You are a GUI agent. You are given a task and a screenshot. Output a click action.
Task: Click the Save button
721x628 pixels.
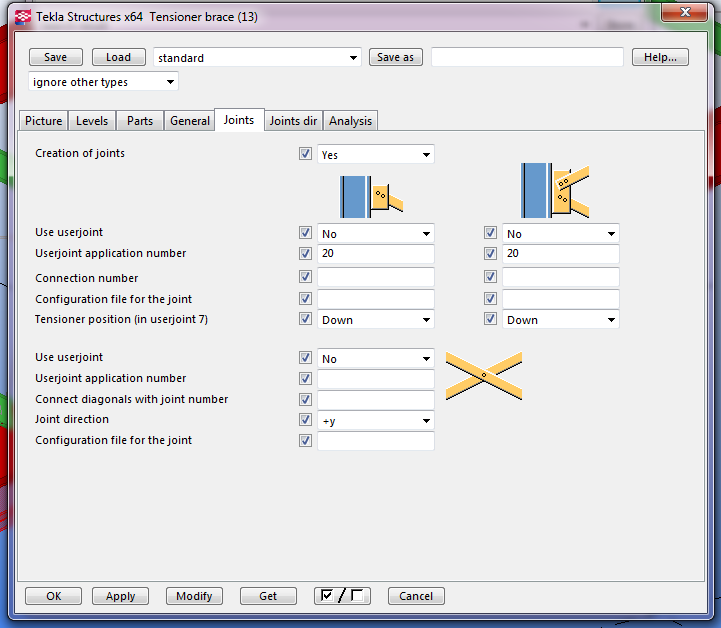[x=56, y=57]
